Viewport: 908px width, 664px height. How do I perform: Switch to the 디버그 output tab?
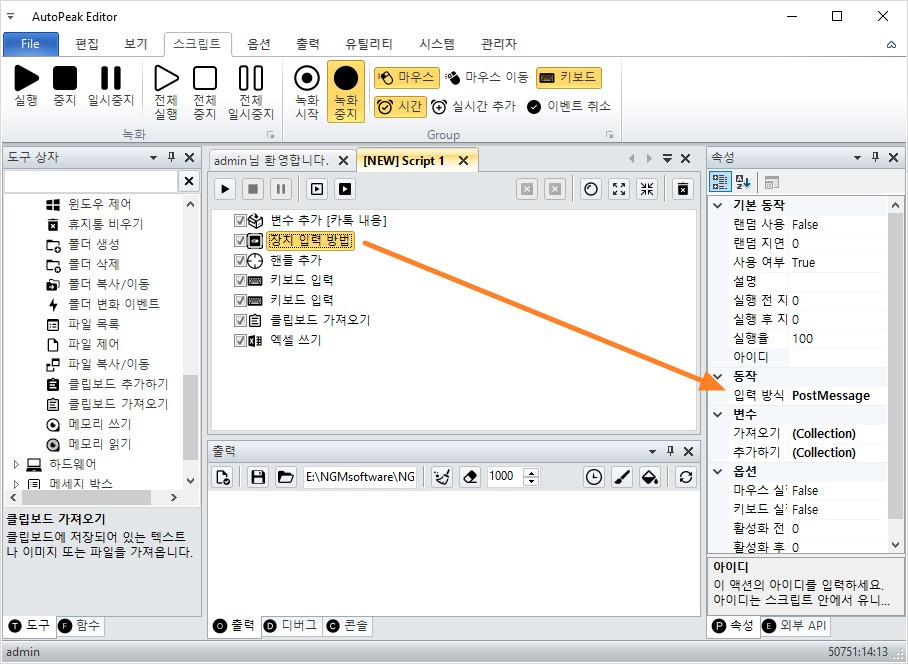(x=291, y=626)
